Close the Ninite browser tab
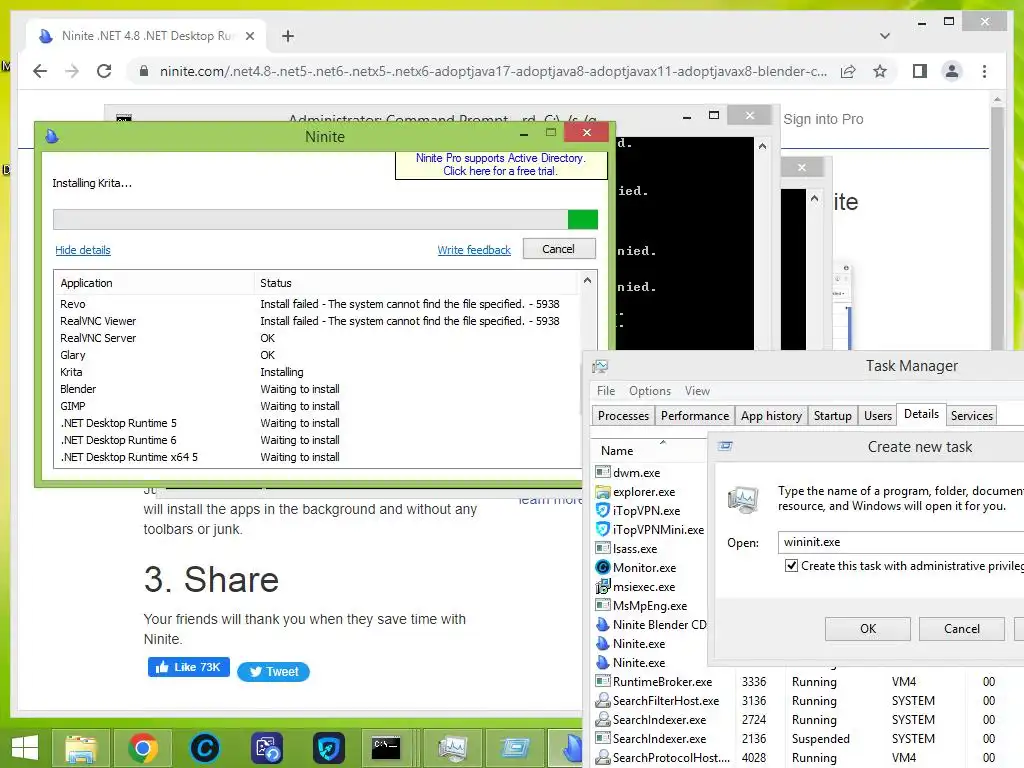The height and width of the screenshot is (768, 1024). click(x=249, y=36)
